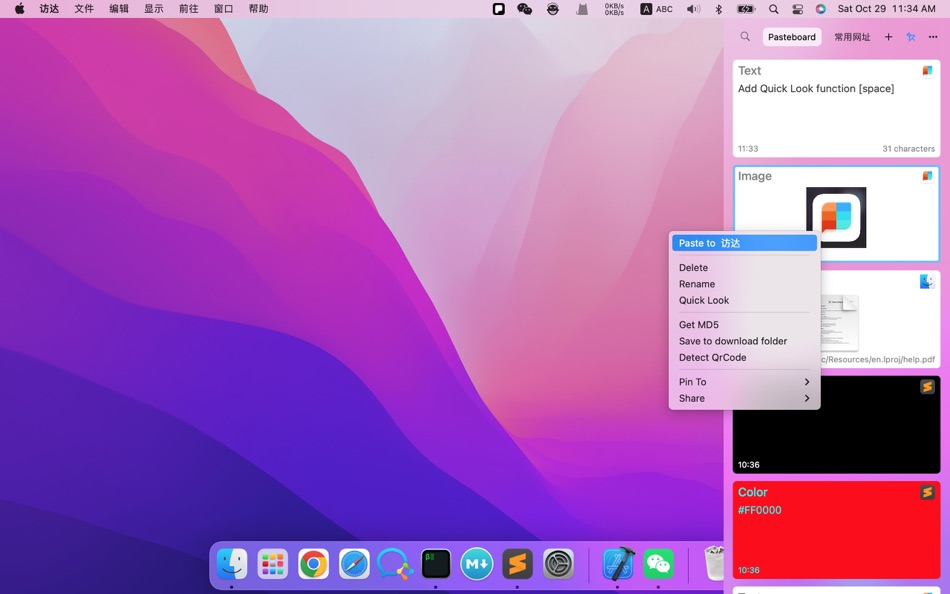Click Sublime icon on the black card

click(x=927, y=387)
